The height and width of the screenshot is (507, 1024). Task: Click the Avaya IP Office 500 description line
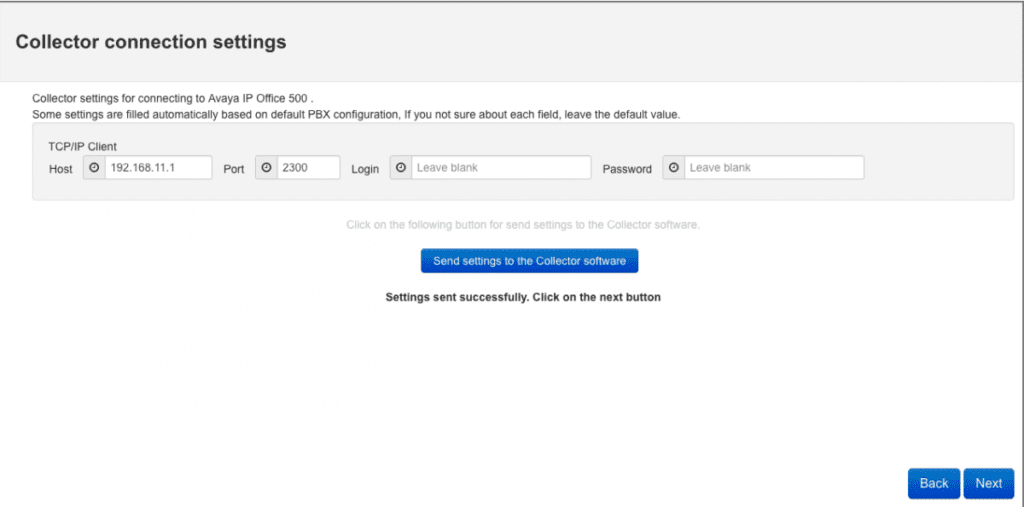pyautogui.click(x=173, y=100)
